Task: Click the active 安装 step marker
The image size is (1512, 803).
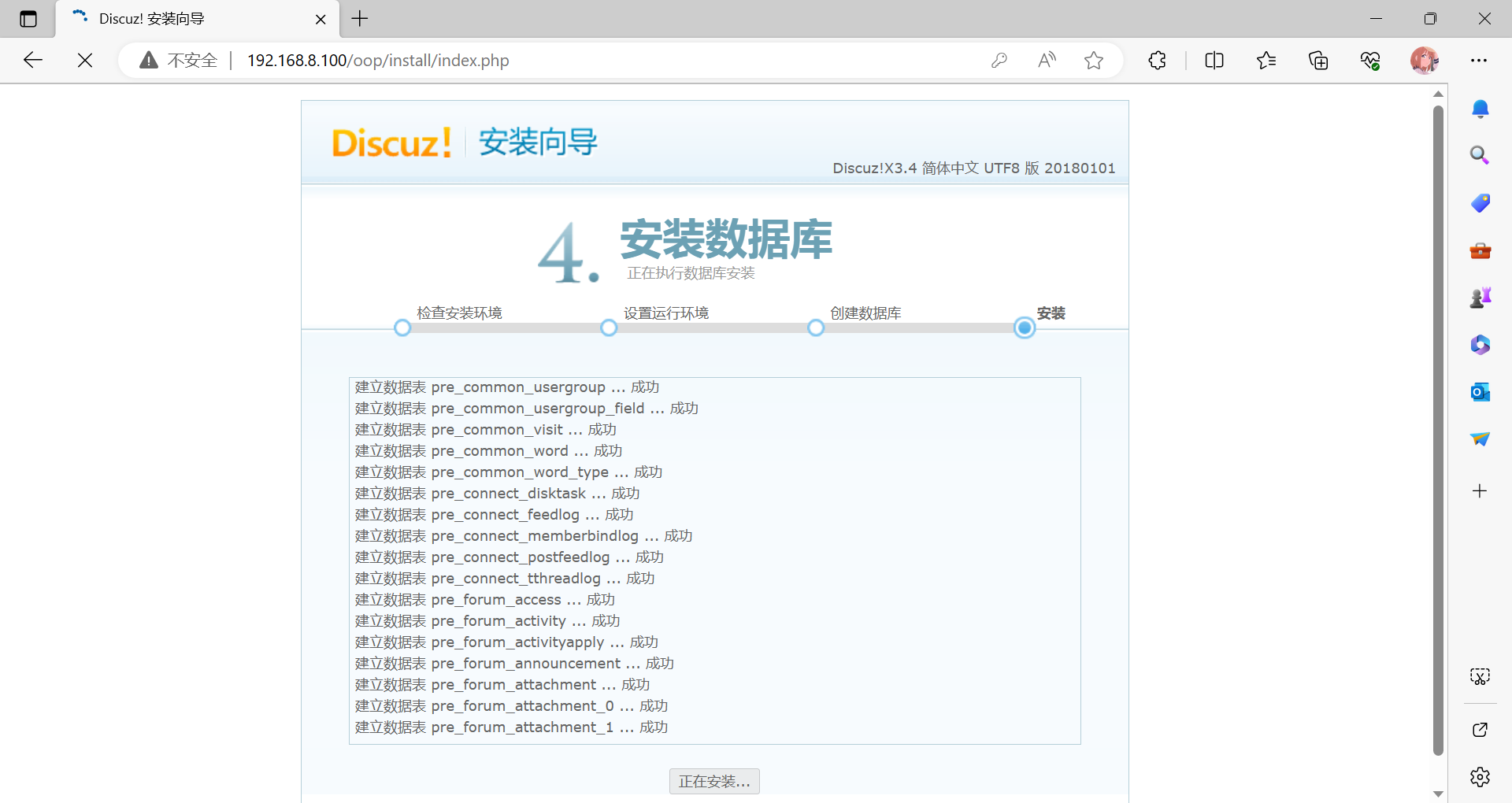Action: pos(1025,327)
